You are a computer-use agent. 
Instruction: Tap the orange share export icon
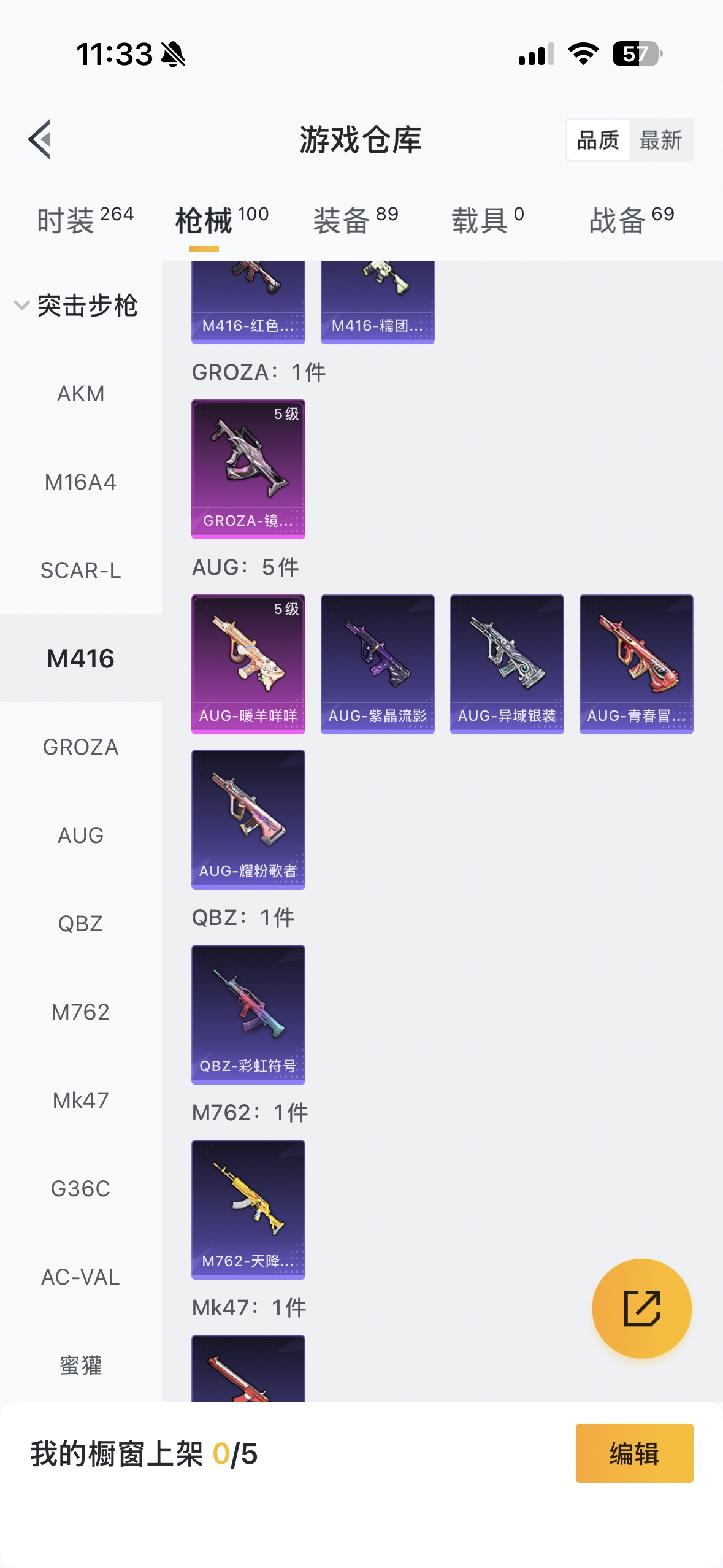tap(641, 1308)
